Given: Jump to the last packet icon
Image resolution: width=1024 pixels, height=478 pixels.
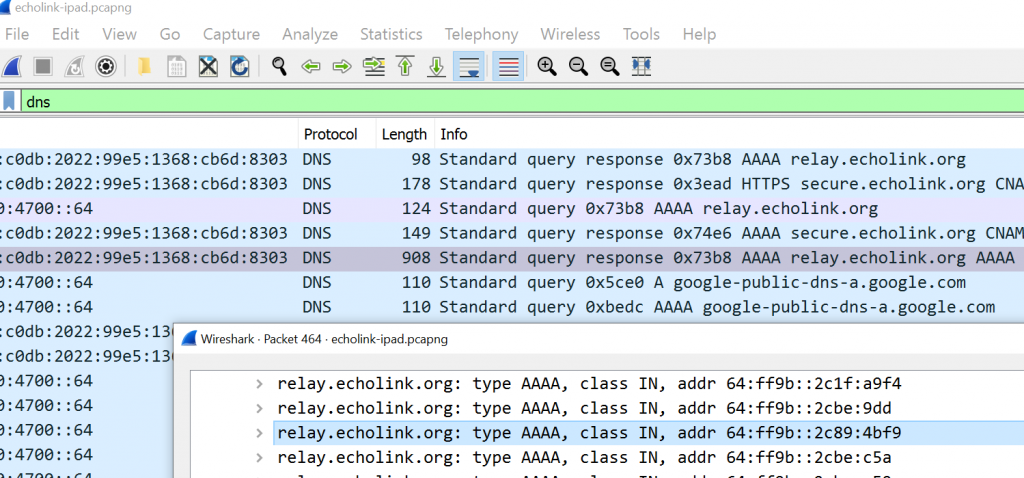Looking at the screenshot, I should (436, 67).
